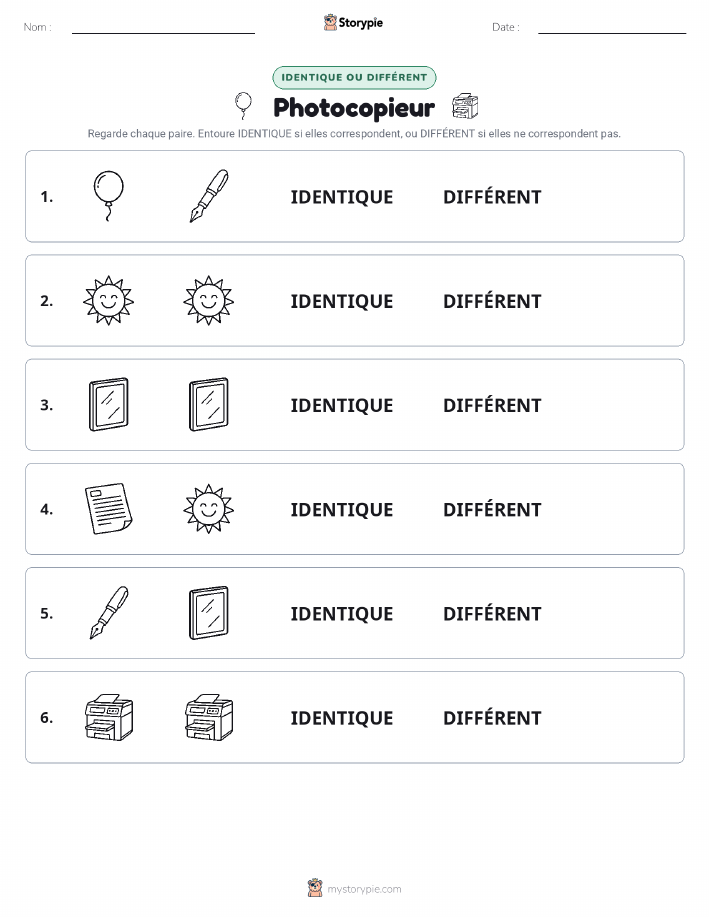709x917 pixels.
Task: Select IDENTIQUE for row 6
Action: [x=342, y=718]
